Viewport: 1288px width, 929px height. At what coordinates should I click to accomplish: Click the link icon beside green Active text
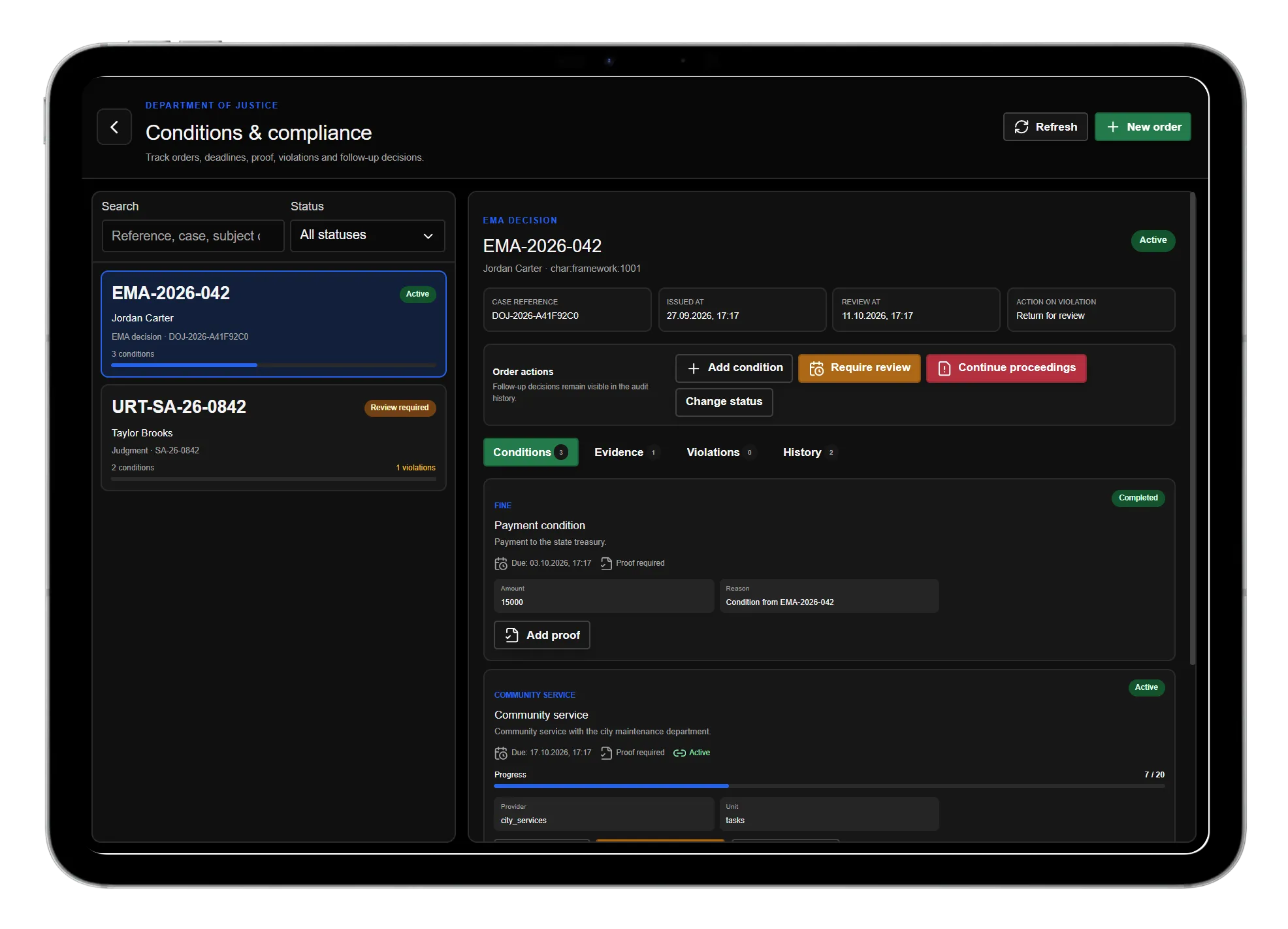679,753
